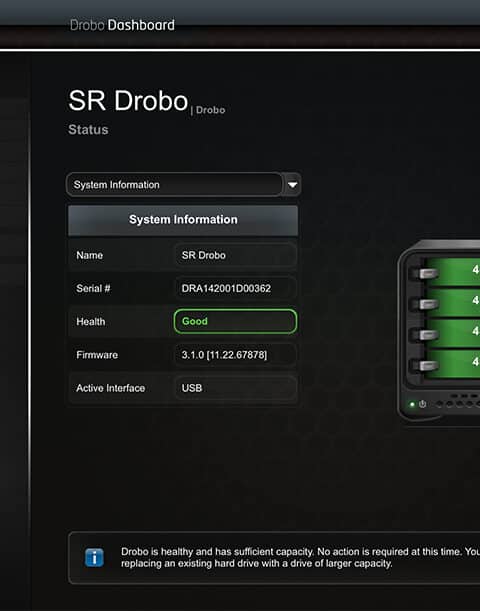Click the Name row label
The height and width of the screenshot is (611, 480).
90,255
